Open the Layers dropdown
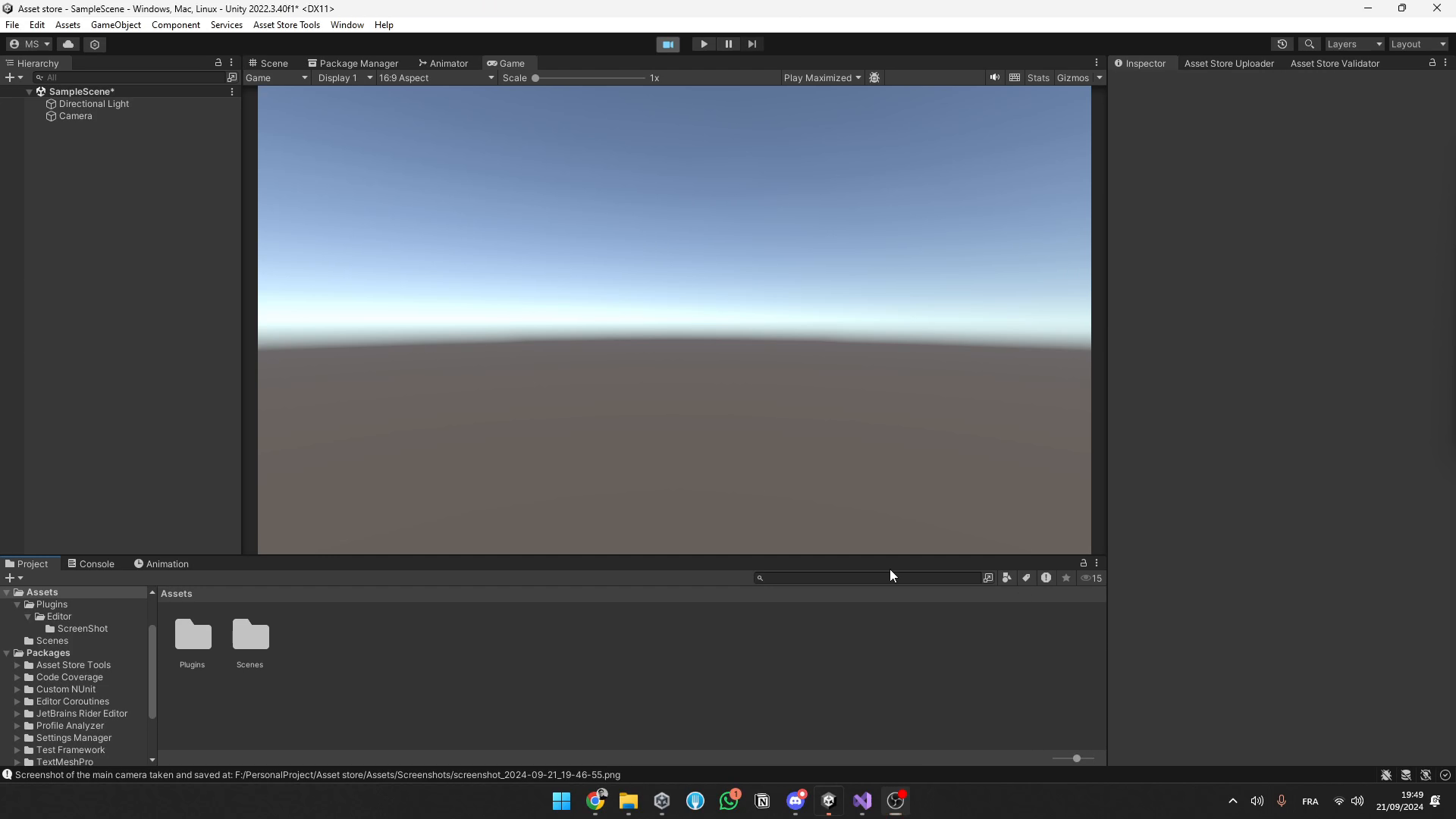Image resolution: width=1456 pixels, height=819 pixels. point(1354,44)
